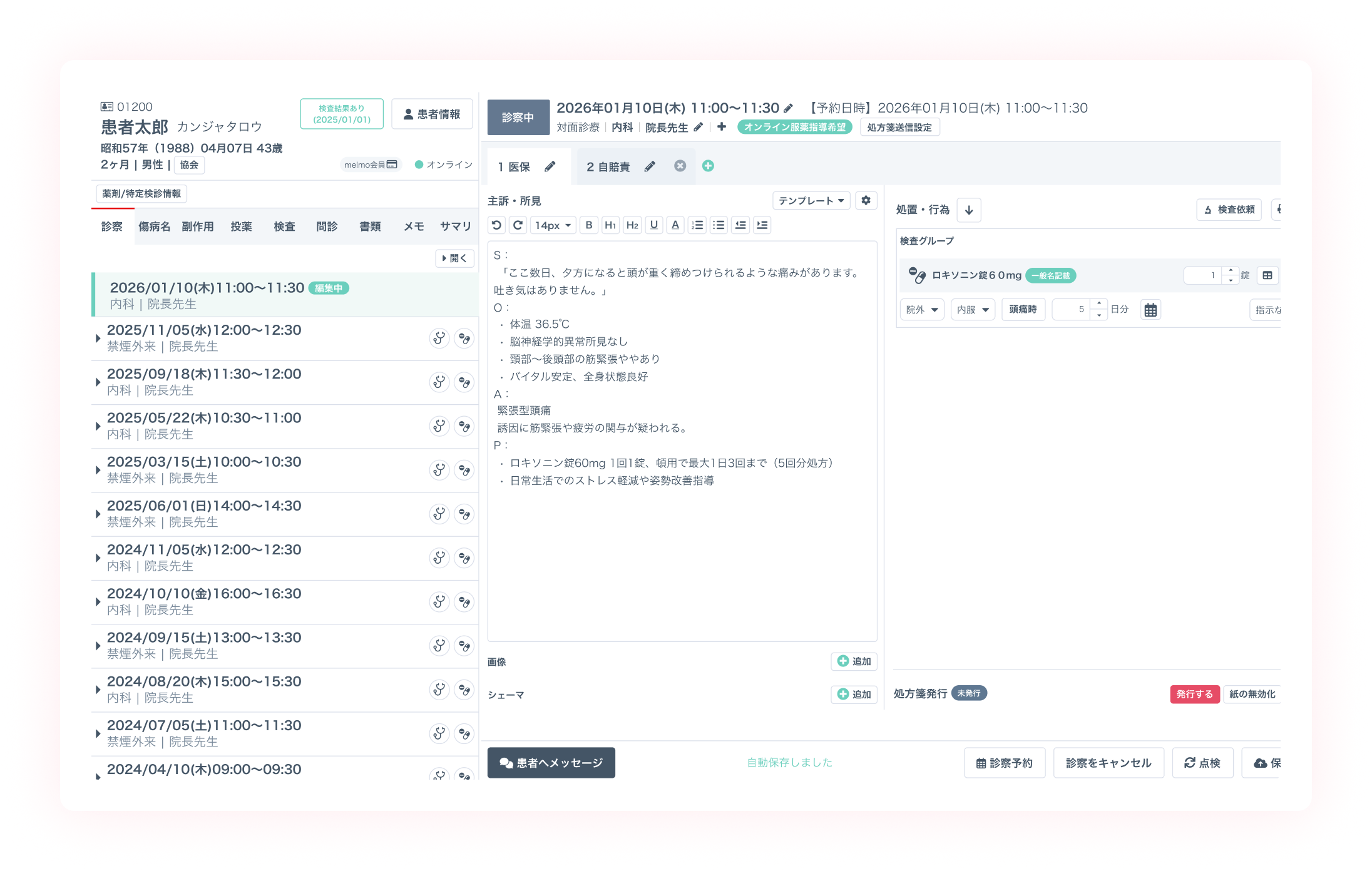Toggle bold text formatting

(588, 225)
